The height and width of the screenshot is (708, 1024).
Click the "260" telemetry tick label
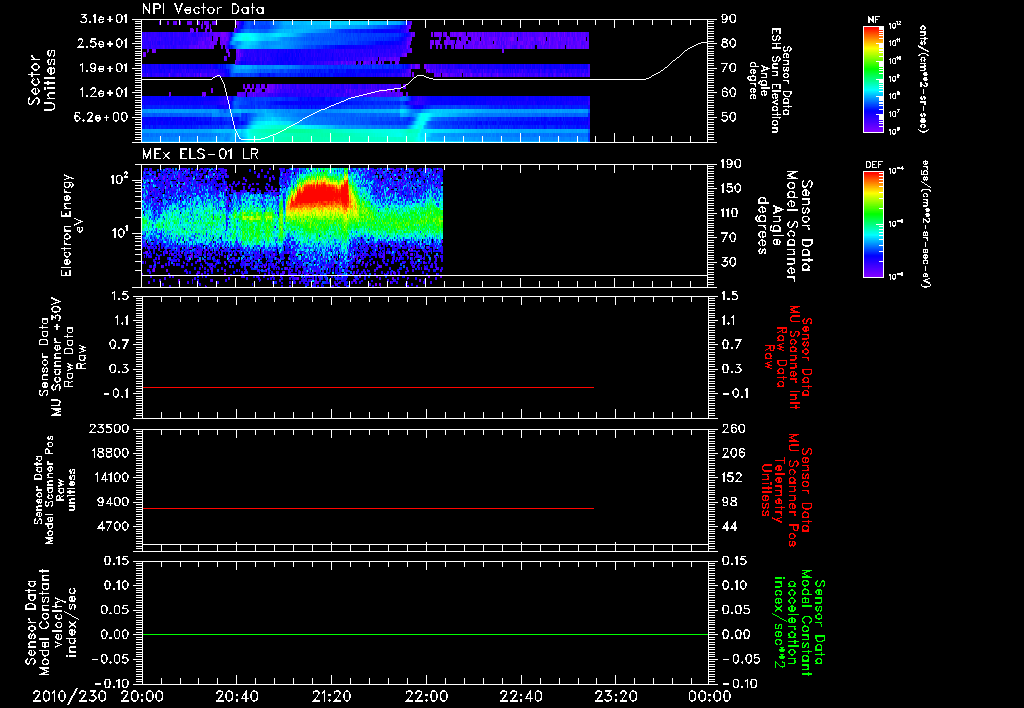tap(731, 428)
